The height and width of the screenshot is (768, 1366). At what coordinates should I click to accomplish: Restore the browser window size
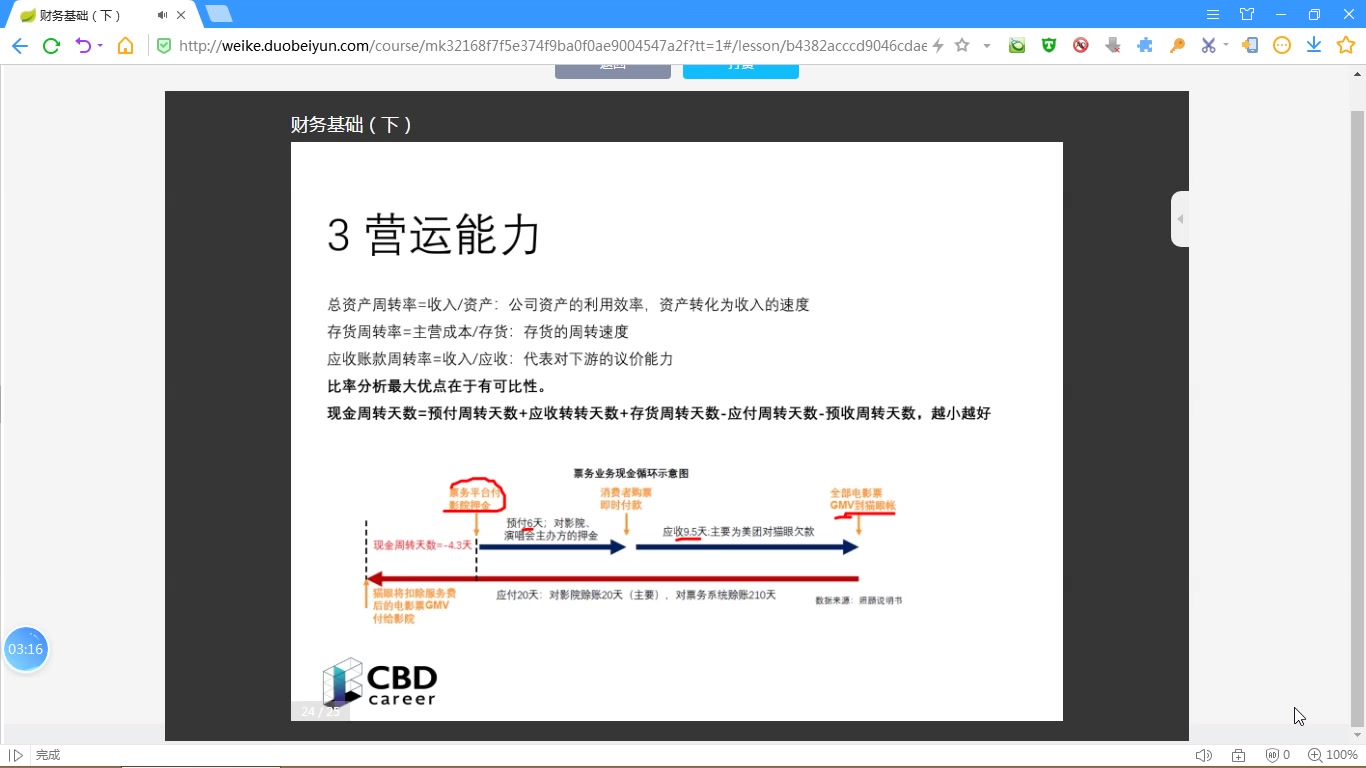1314,14
